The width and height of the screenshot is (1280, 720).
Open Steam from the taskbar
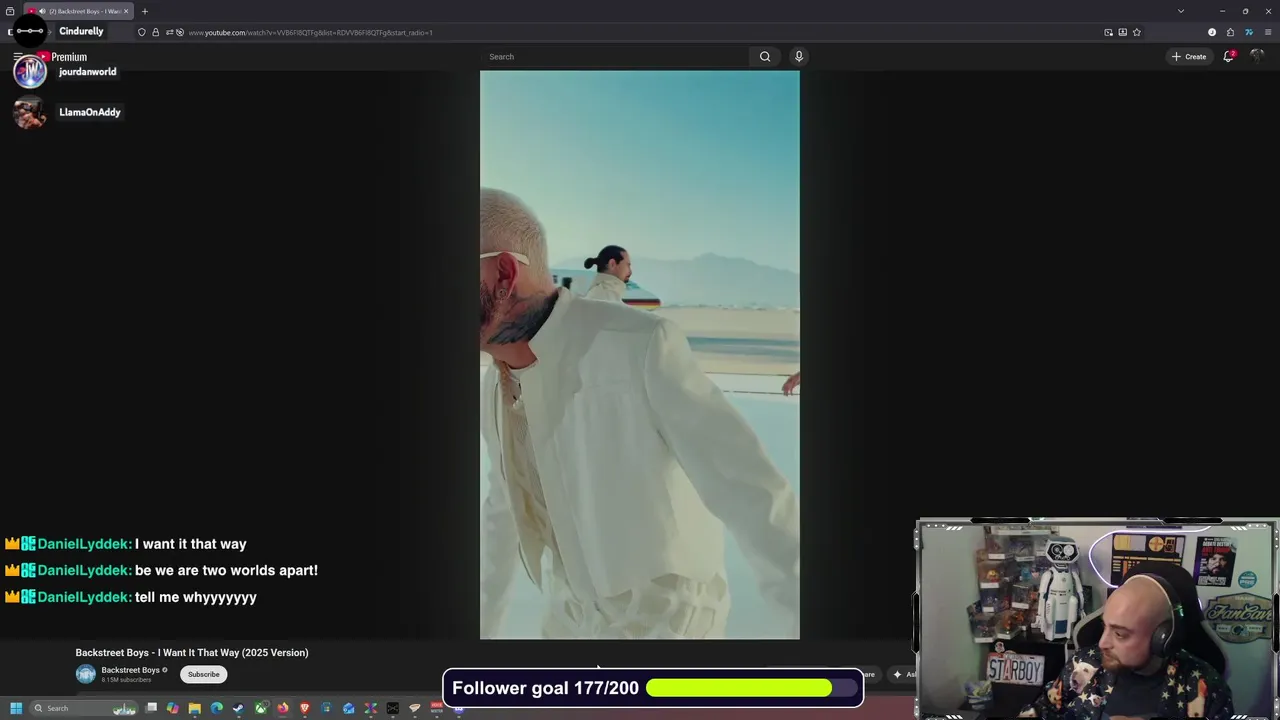[x=239, y=708]
